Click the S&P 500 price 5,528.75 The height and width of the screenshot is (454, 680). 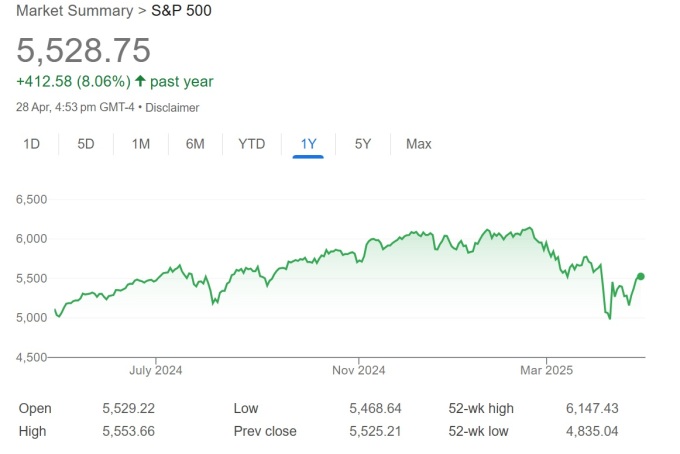point(83,49)
